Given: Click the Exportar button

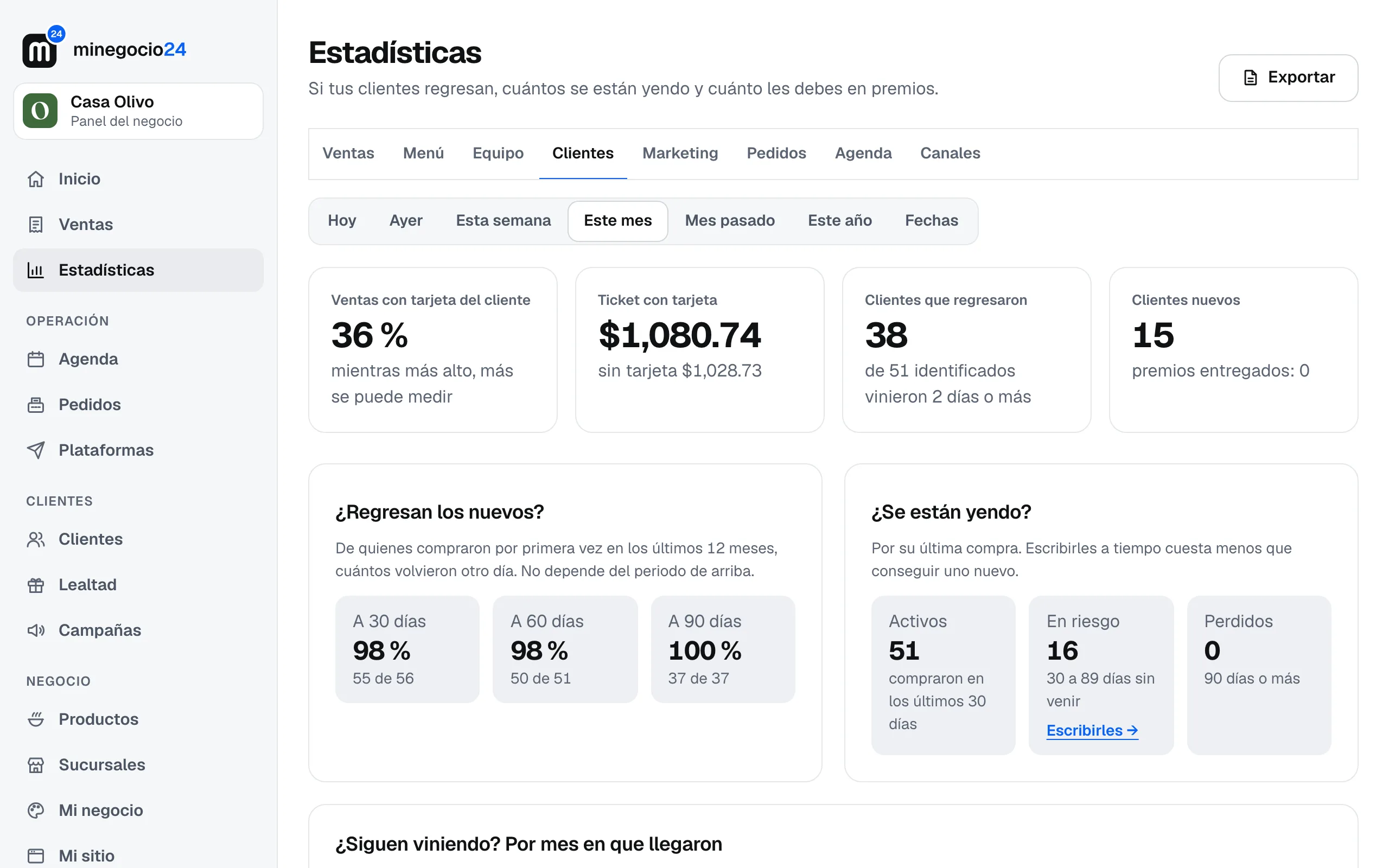Looking at the screenshot, I should (1288, 78).
